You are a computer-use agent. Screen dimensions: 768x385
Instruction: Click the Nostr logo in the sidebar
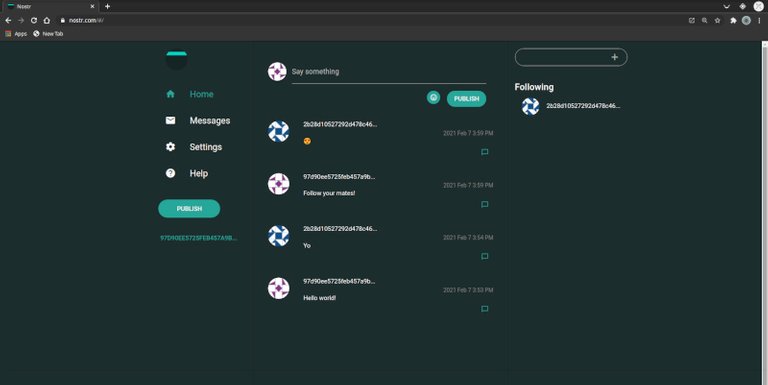pyautogui.click(x=176, y=60)
